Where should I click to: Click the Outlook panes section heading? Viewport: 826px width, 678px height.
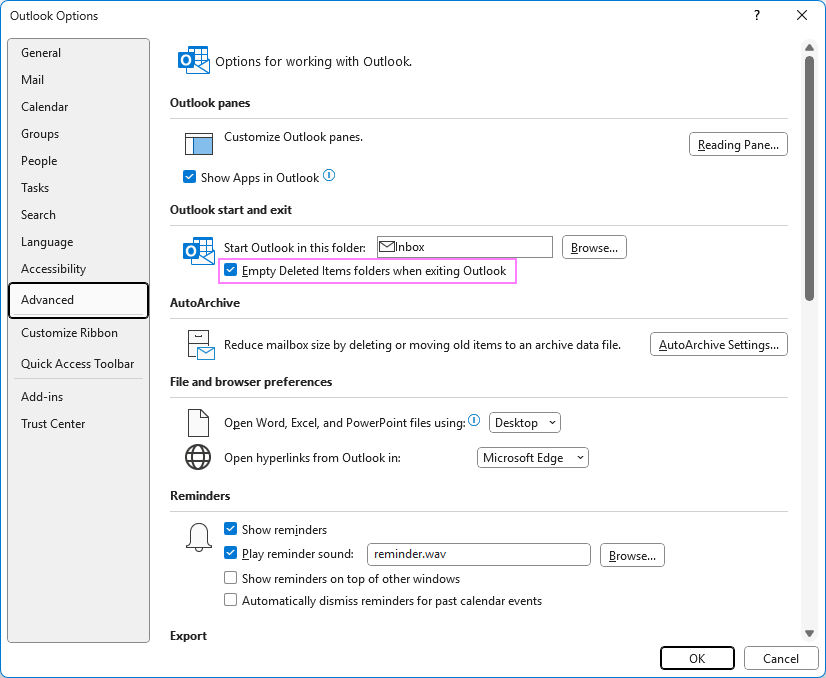click(x=210, y=103)
